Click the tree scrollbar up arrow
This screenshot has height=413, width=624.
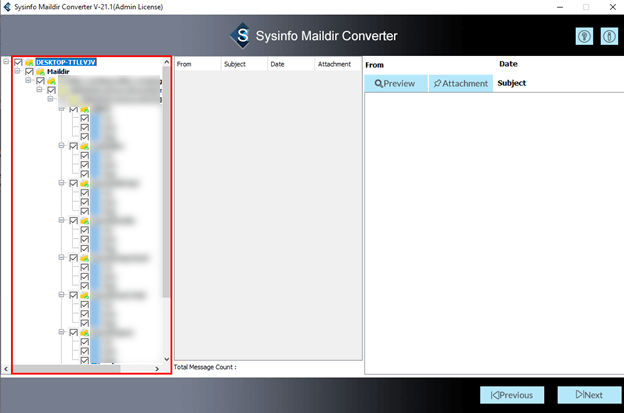pos(166,62)
